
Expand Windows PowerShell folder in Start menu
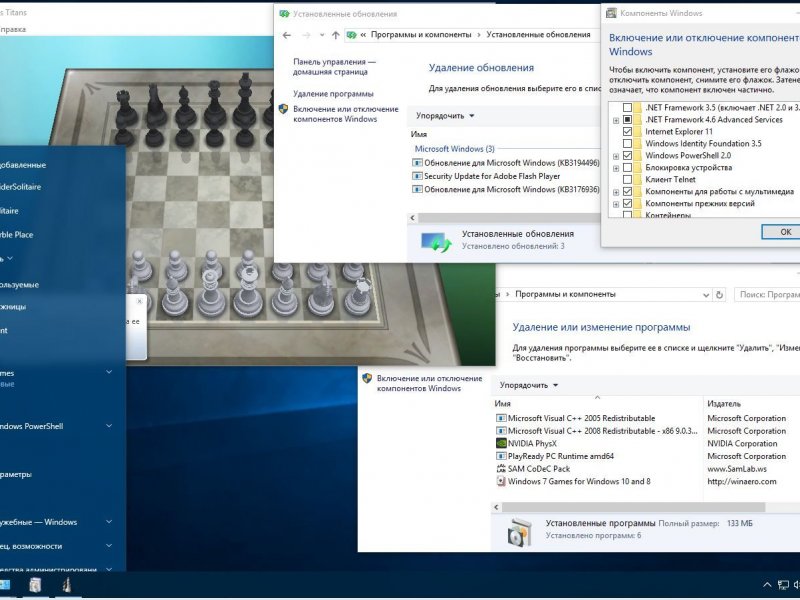109,426
